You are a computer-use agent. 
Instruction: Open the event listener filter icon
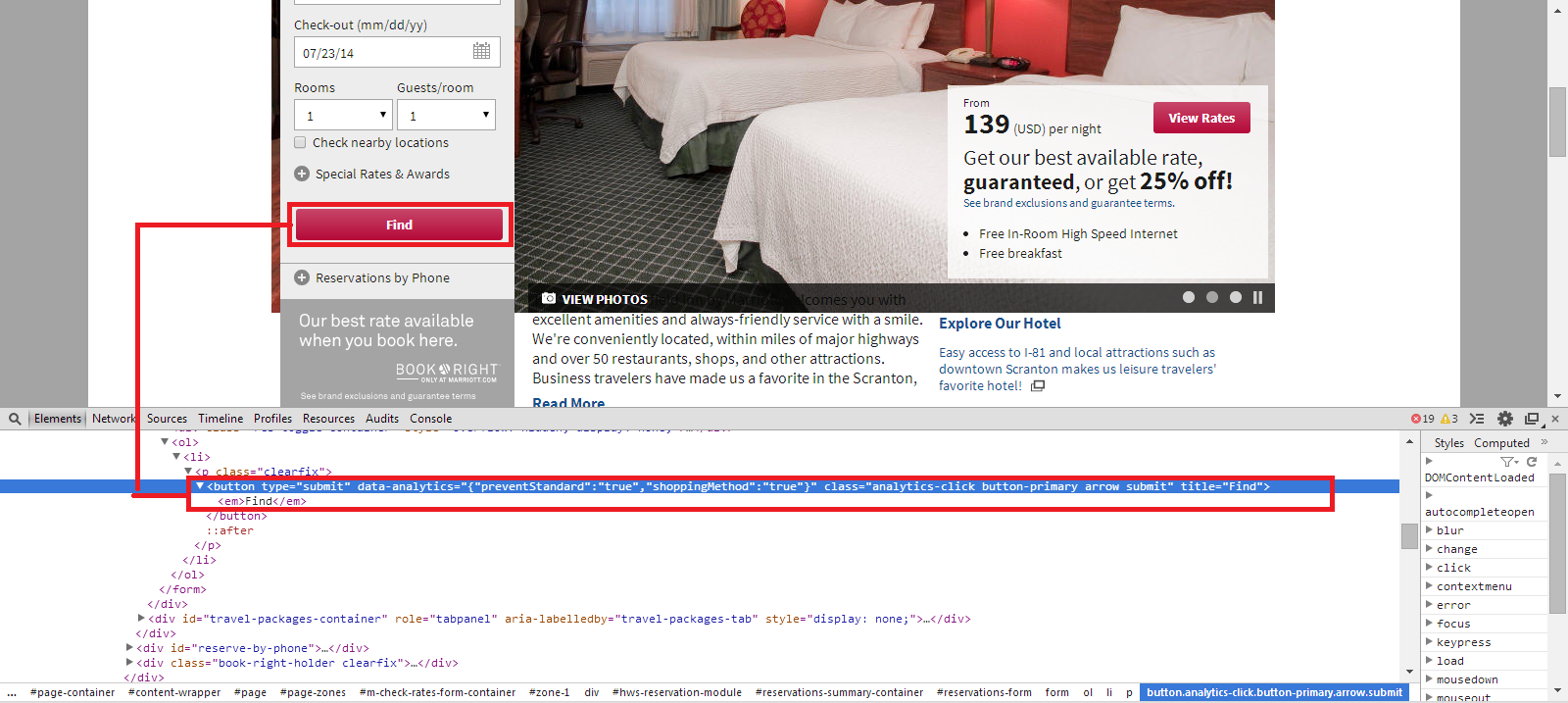coord(1509,462)
